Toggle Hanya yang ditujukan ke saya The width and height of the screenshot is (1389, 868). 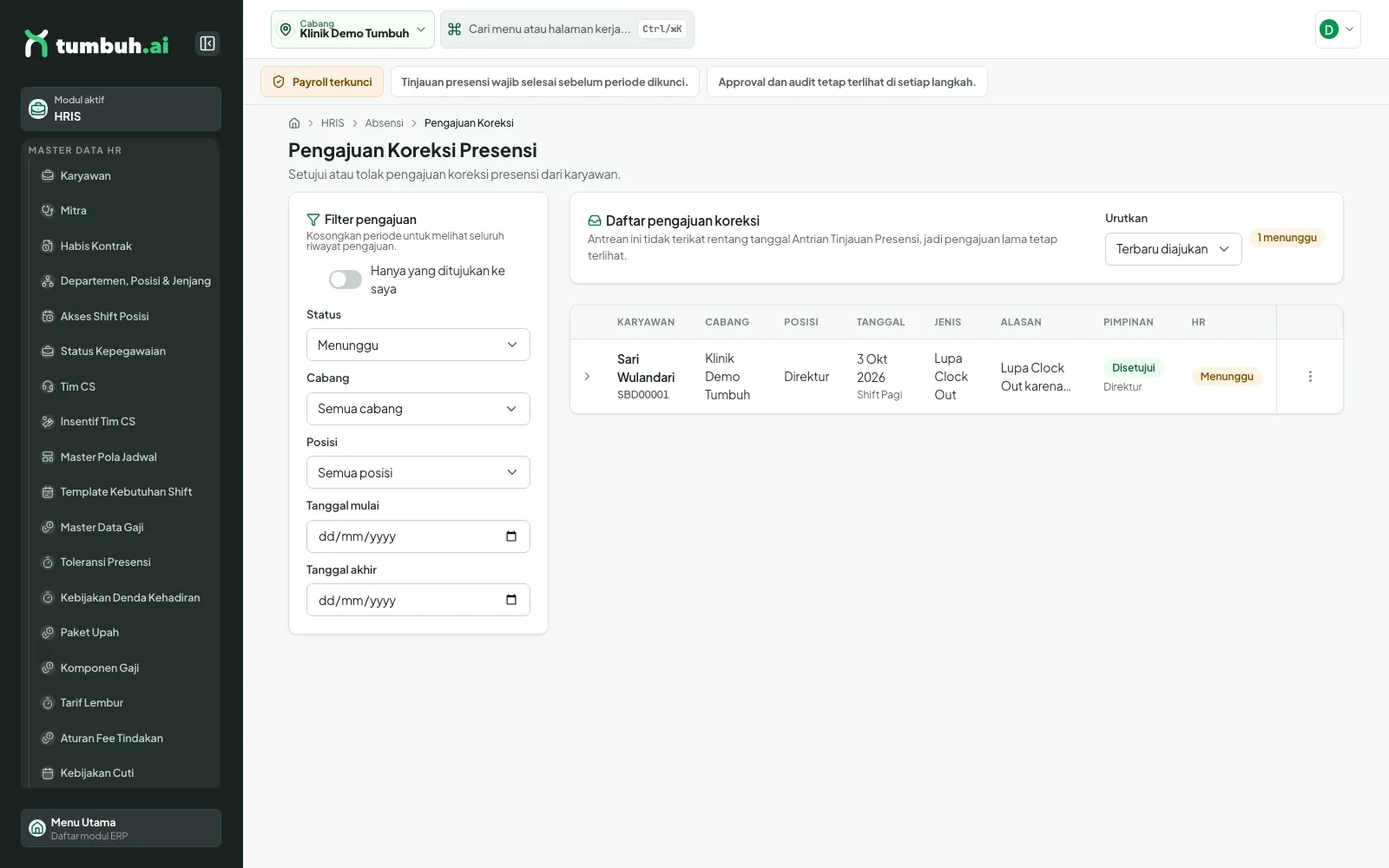coord(346,279)
